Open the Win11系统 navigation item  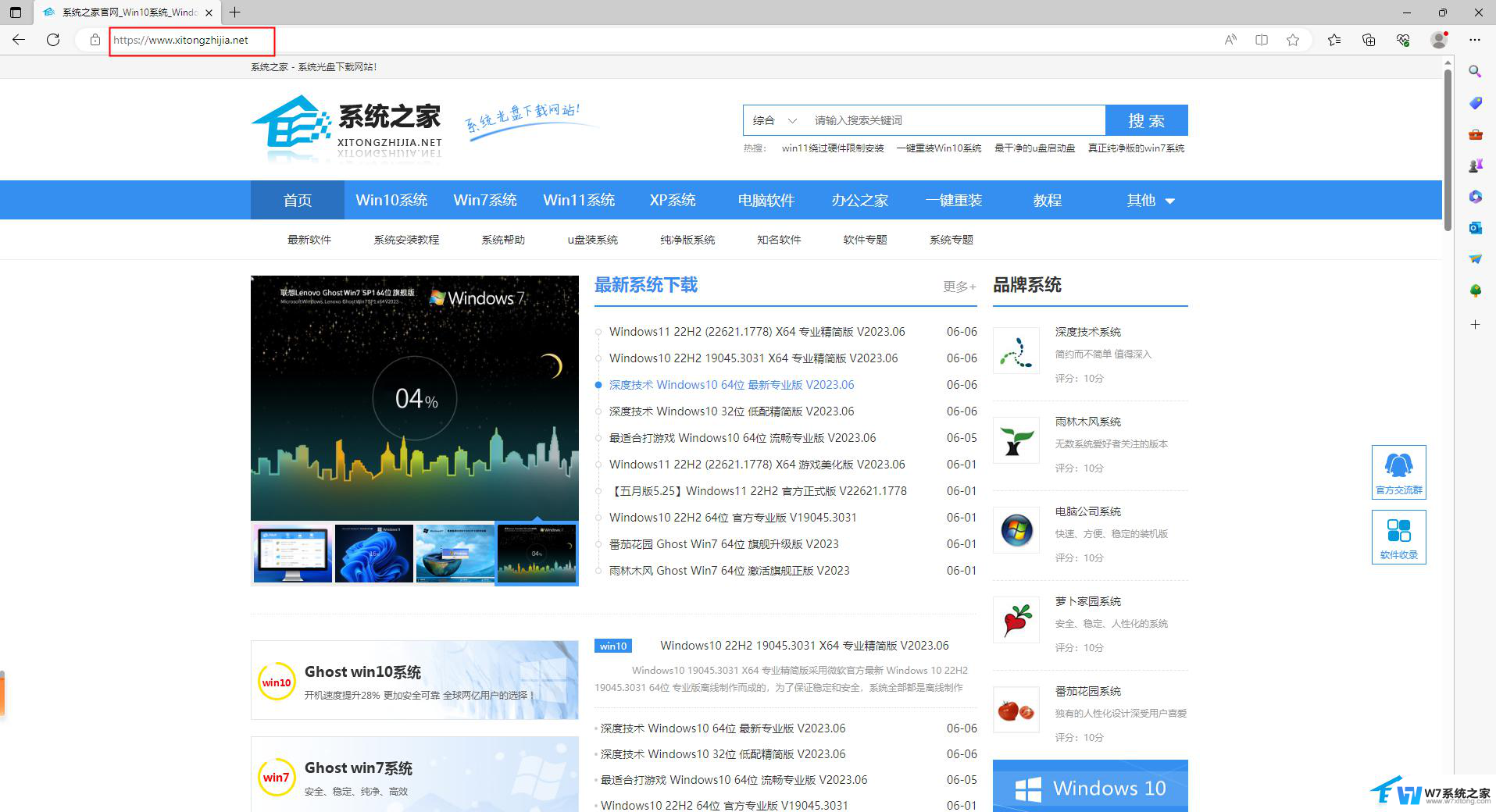pos(579,200)
